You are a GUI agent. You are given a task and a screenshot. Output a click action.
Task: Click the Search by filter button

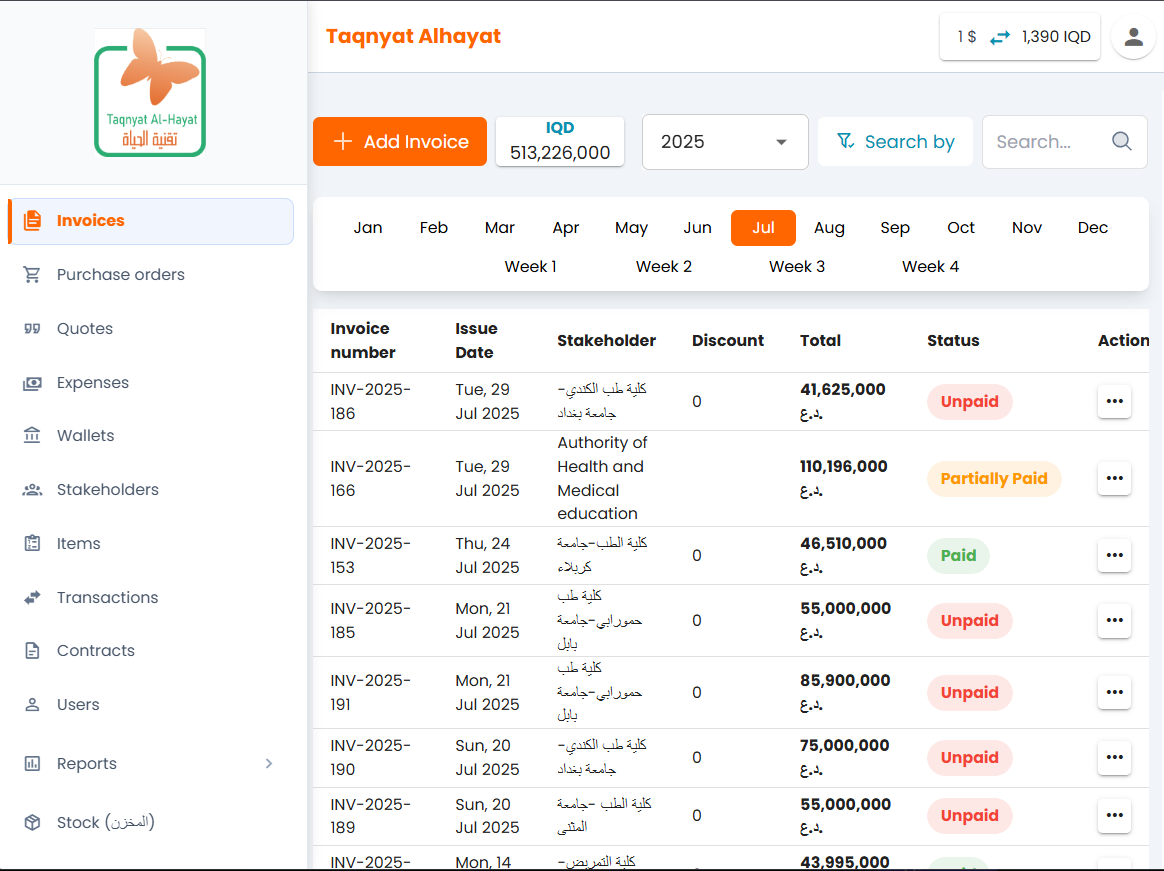[x=895, y=142]
